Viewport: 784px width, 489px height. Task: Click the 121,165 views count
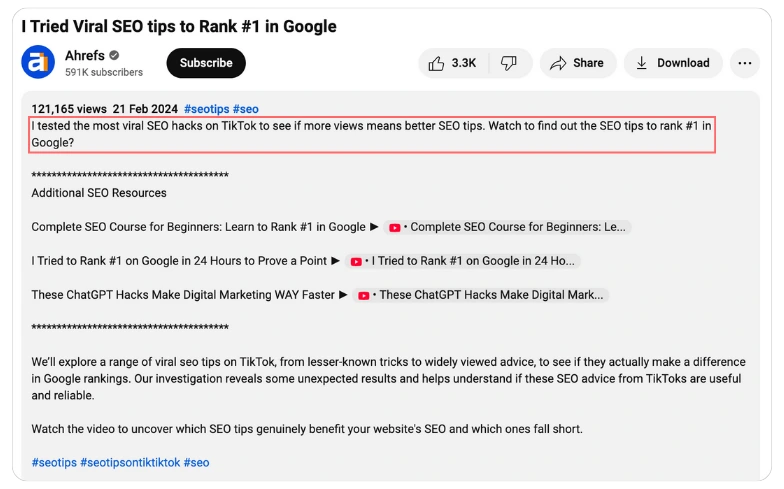69,109
